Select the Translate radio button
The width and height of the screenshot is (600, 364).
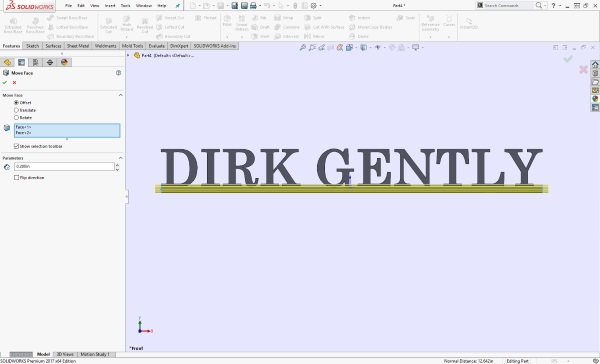[x=16, y=110]
